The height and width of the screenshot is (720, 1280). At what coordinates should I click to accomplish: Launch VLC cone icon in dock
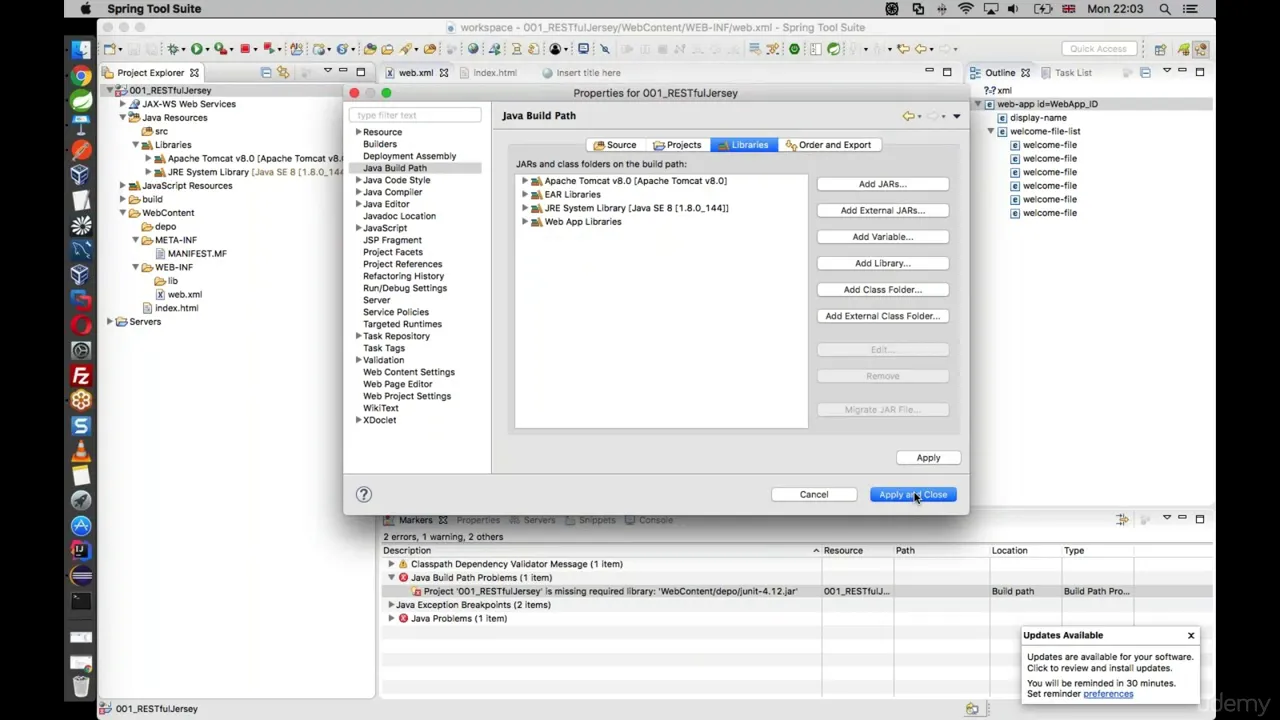tap(81, 451)
